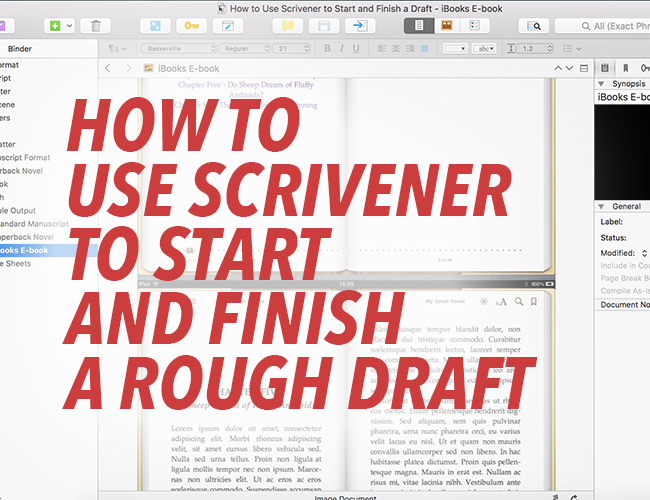Show Inspector keywords tab

[x=645, y=68]
